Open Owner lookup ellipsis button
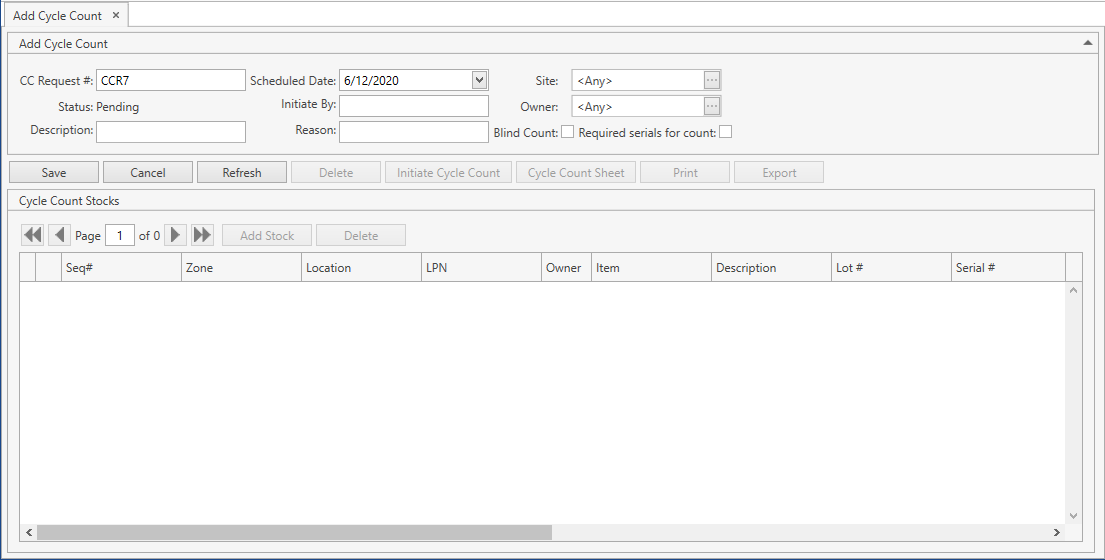This screenshot has width=1105, height=560. point(712,106)
